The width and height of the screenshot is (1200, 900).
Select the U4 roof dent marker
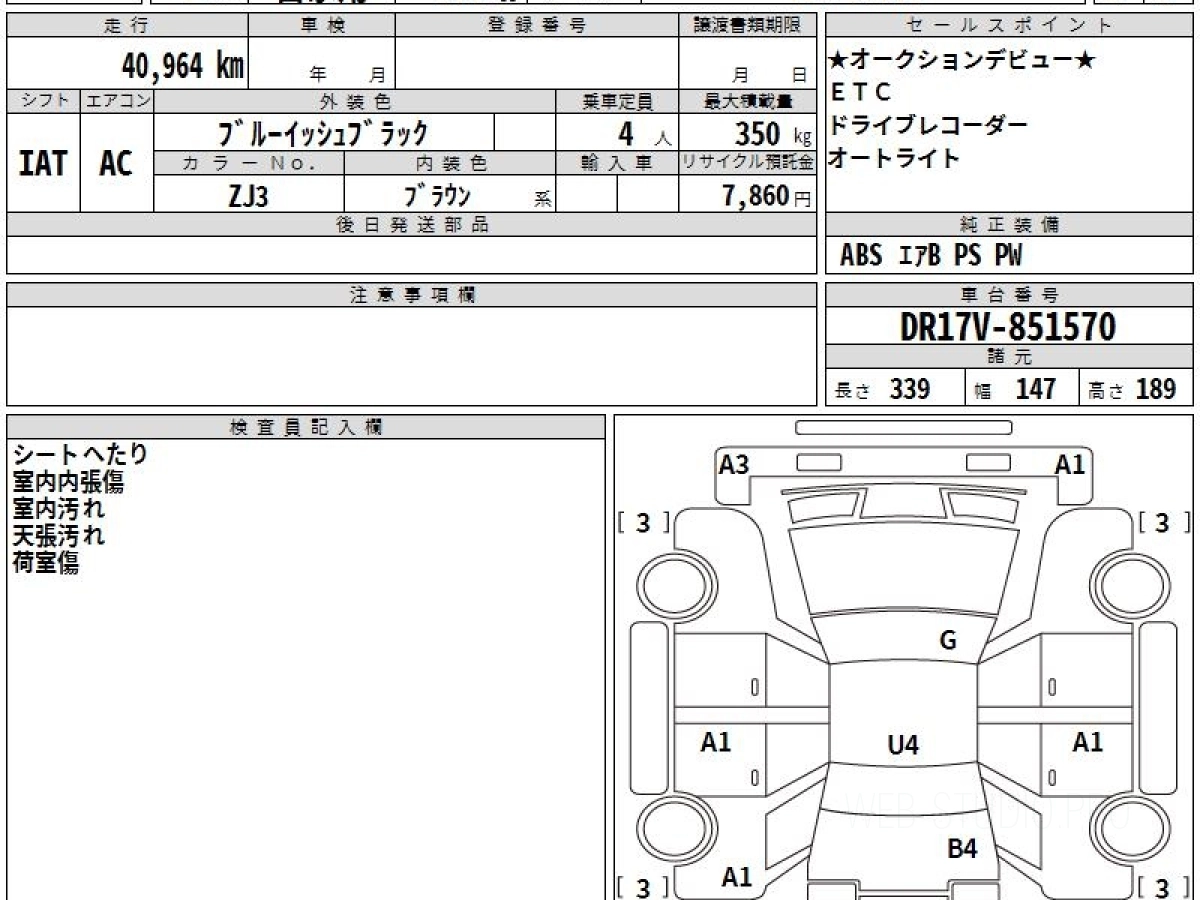click(903, 745)
